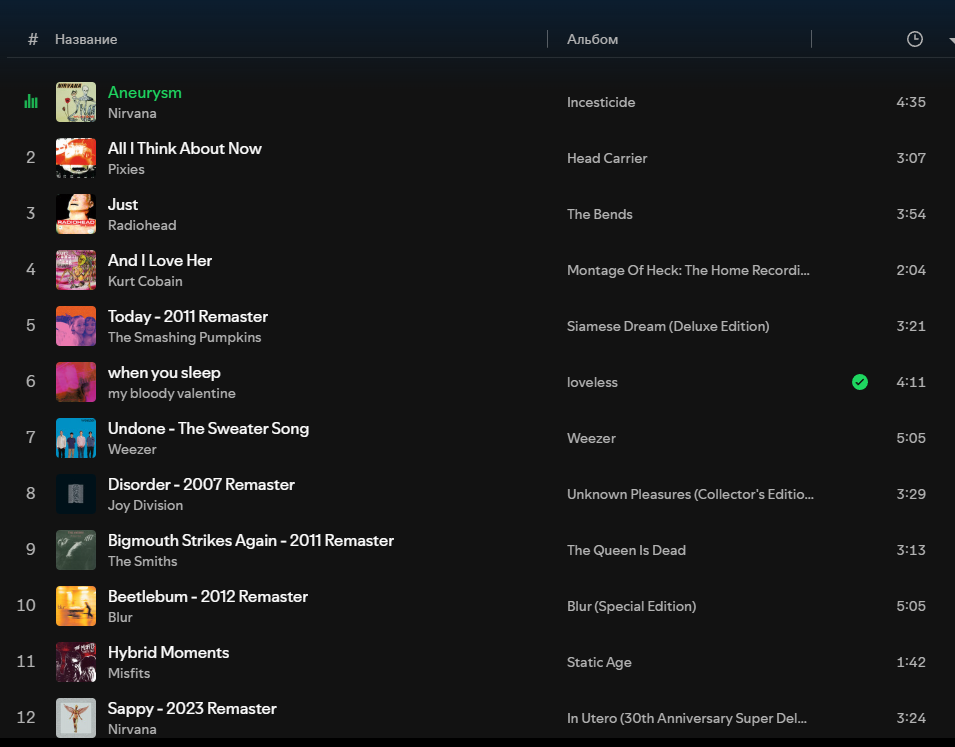Open artist Nirvana under Aneurysm

point(132,113)
